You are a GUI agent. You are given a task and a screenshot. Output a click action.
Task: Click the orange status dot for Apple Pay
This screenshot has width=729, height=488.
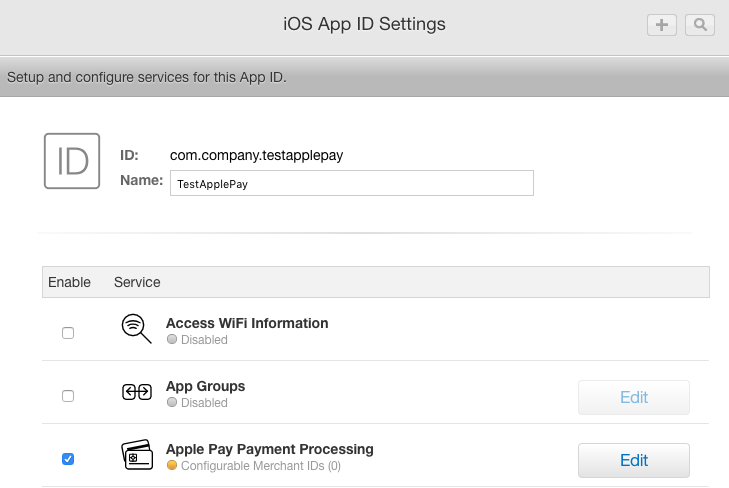(x=172, y=465)
